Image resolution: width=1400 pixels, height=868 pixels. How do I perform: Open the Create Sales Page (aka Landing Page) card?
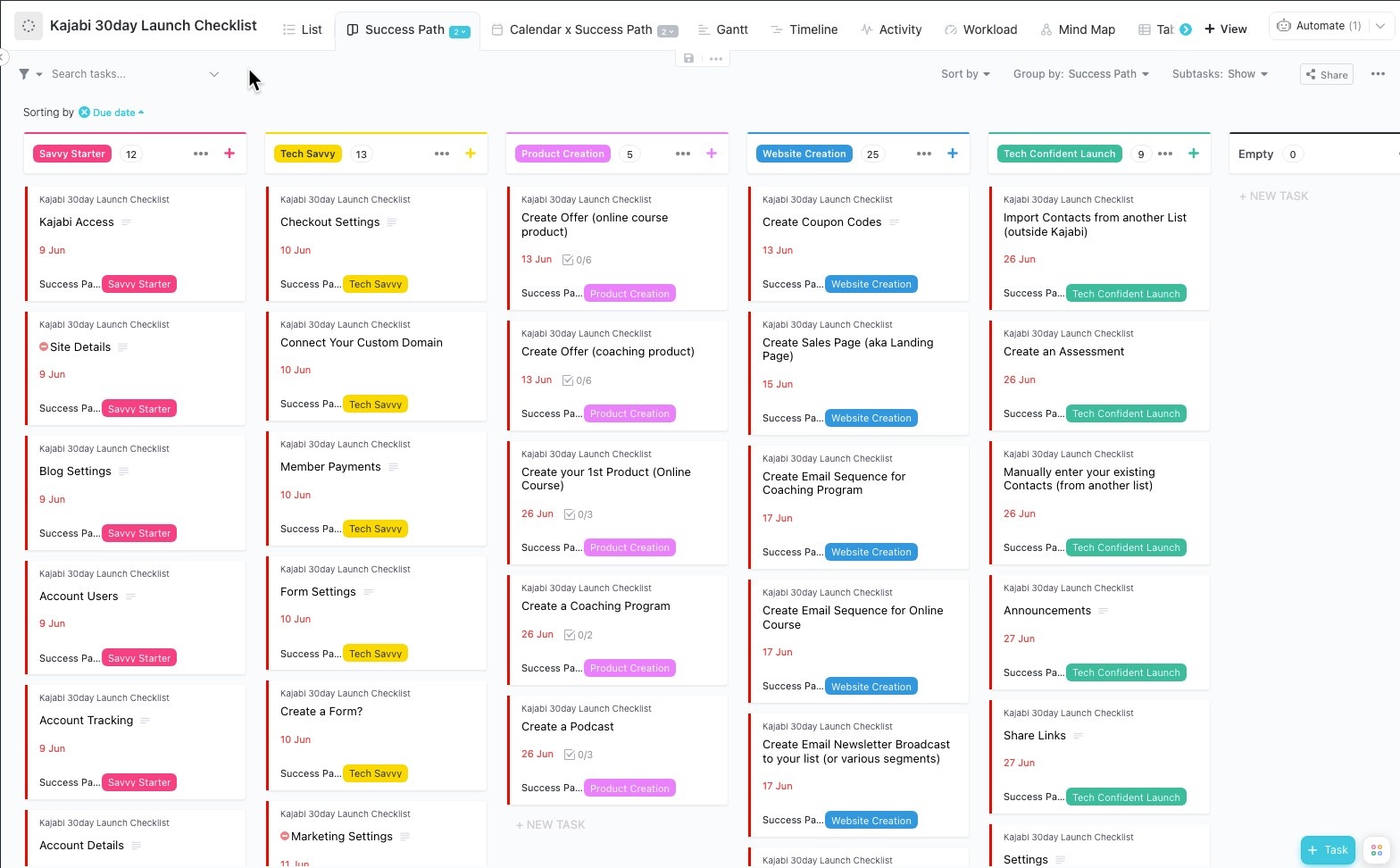(858, 371)
